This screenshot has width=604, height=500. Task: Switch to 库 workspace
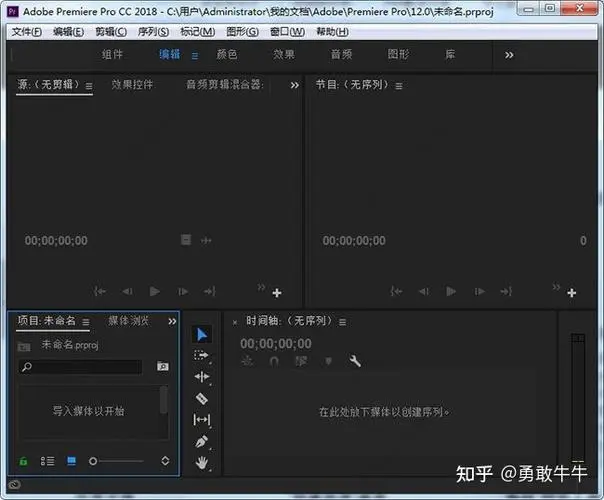pos(450,54)
